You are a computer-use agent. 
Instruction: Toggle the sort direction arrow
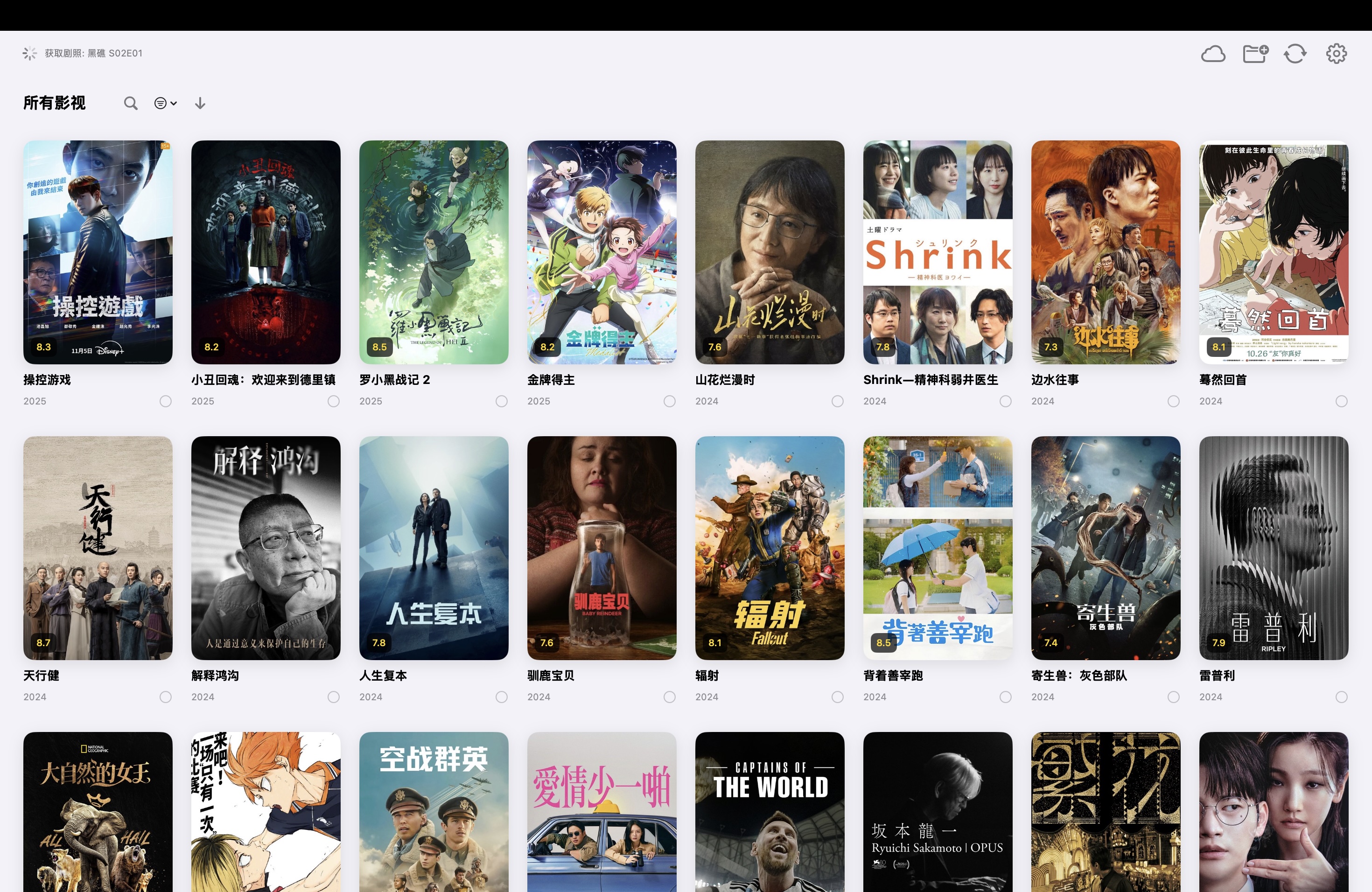point(200,103)
